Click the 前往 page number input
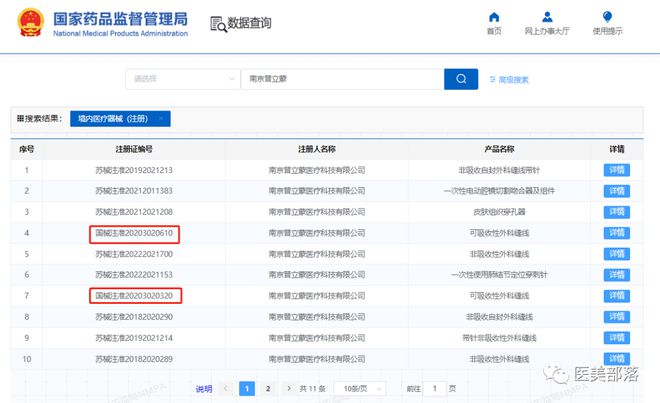Screen dimensions: 660x403 pyautogui.click(x=434, y=389)
